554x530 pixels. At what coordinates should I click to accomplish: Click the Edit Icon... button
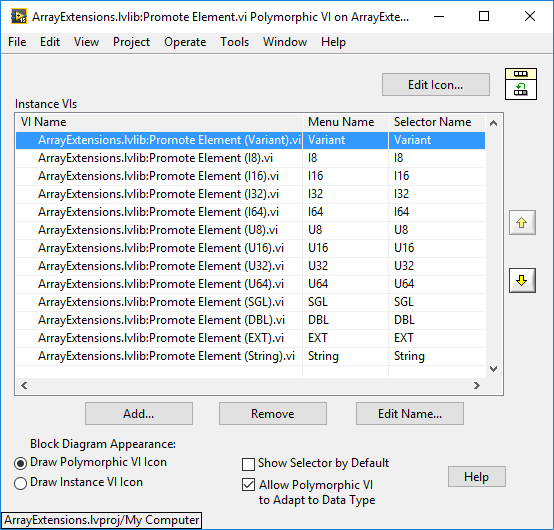[436, 85]
